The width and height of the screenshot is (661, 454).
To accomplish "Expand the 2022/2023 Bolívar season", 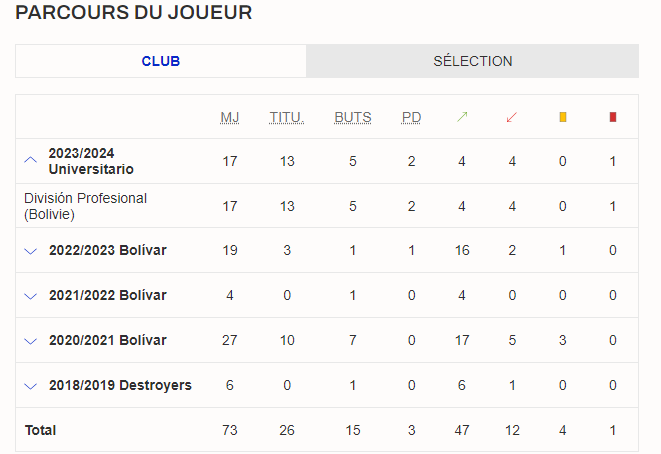I will tap(31, 251).
